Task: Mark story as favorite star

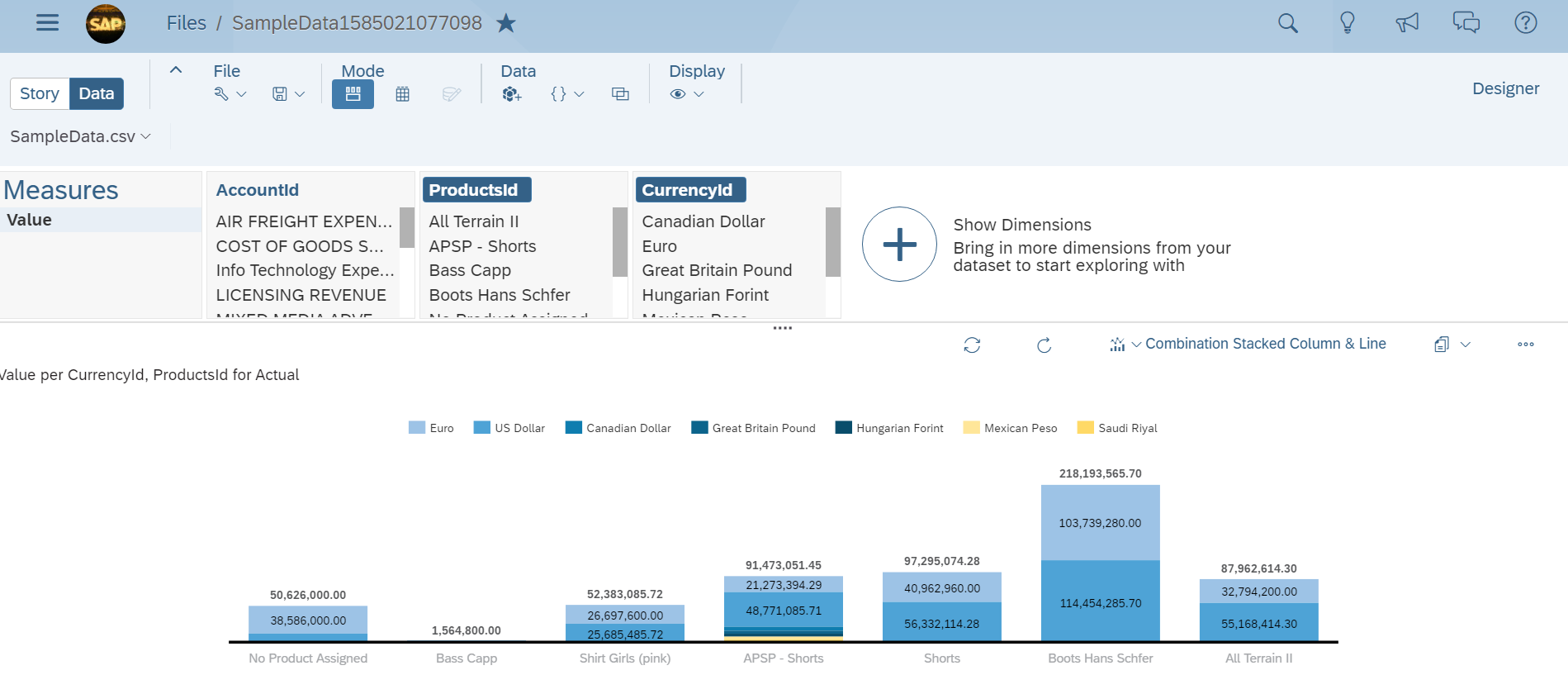Action: click(x=506, y=23)
